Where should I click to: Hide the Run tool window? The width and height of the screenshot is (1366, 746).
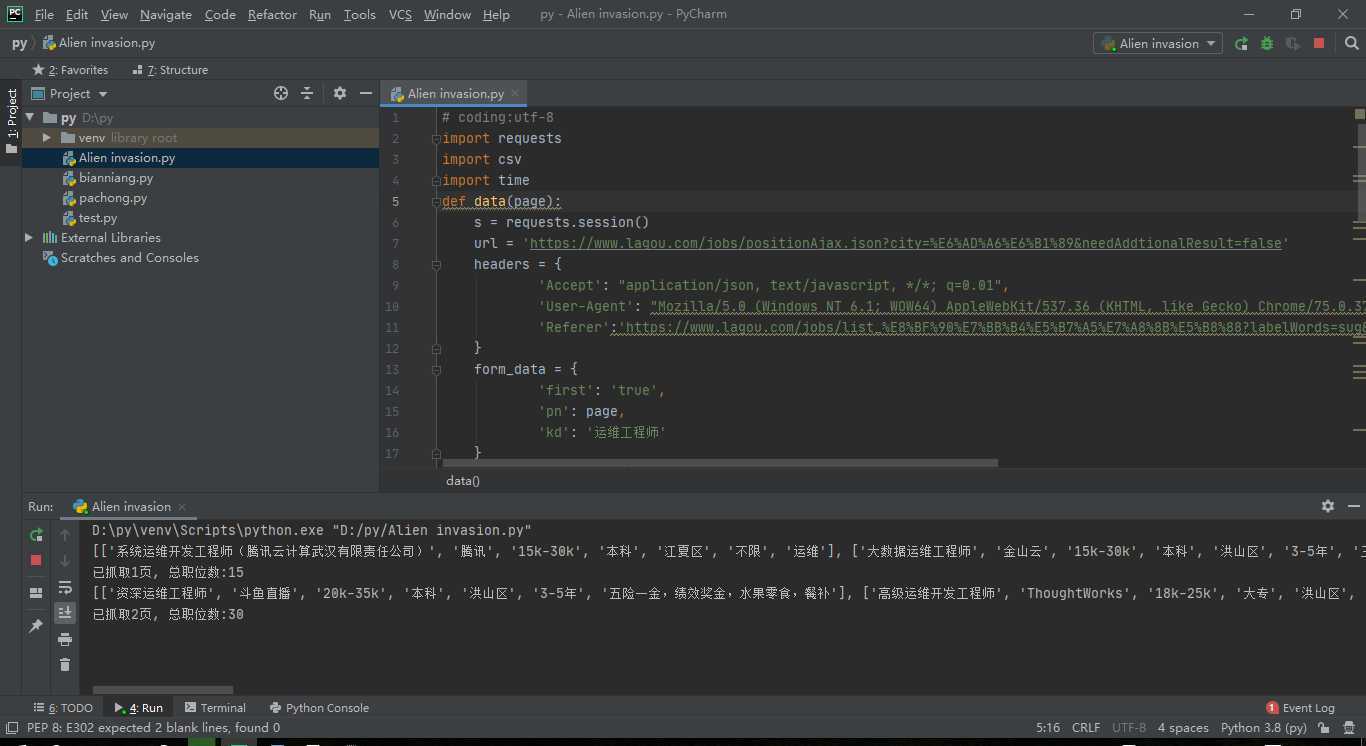pos(1353,506)
